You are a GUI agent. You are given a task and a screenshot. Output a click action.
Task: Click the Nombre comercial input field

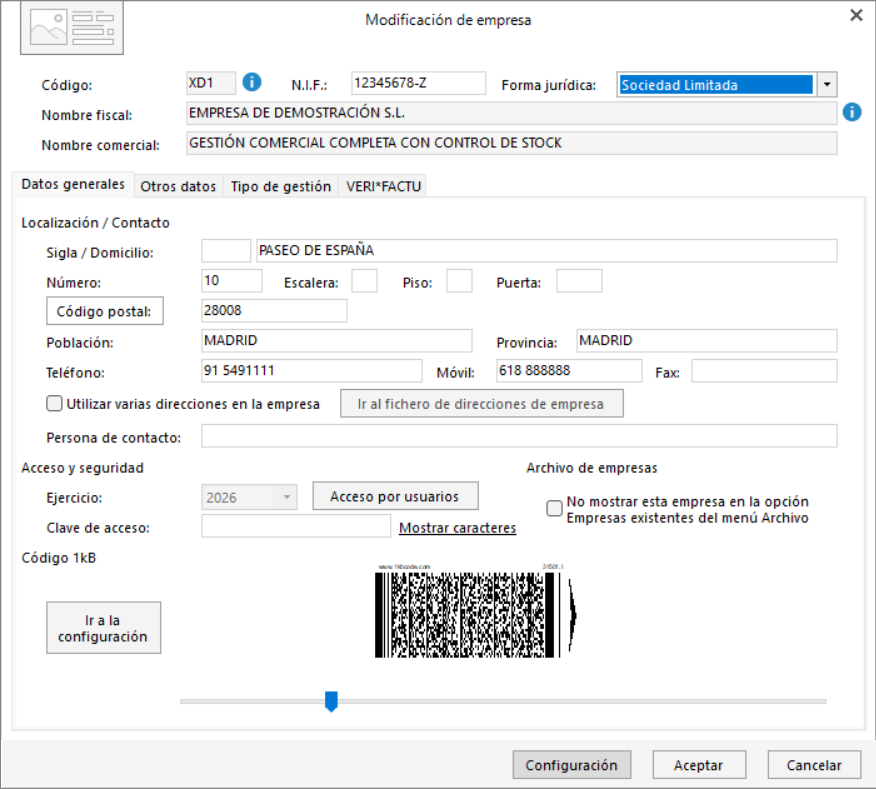(511, 143)
